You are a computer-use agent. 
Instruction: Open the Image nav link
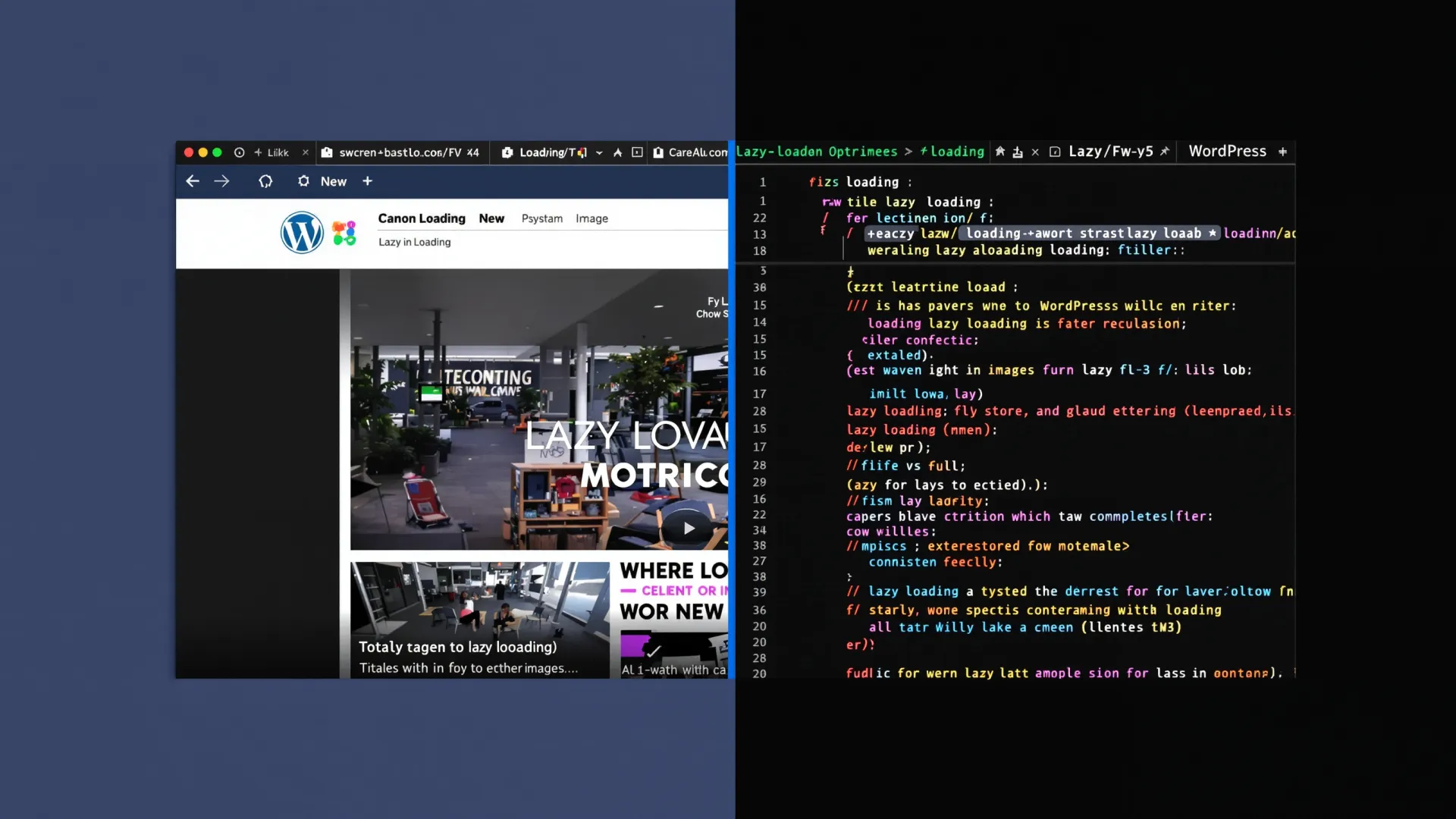[591, 218]
